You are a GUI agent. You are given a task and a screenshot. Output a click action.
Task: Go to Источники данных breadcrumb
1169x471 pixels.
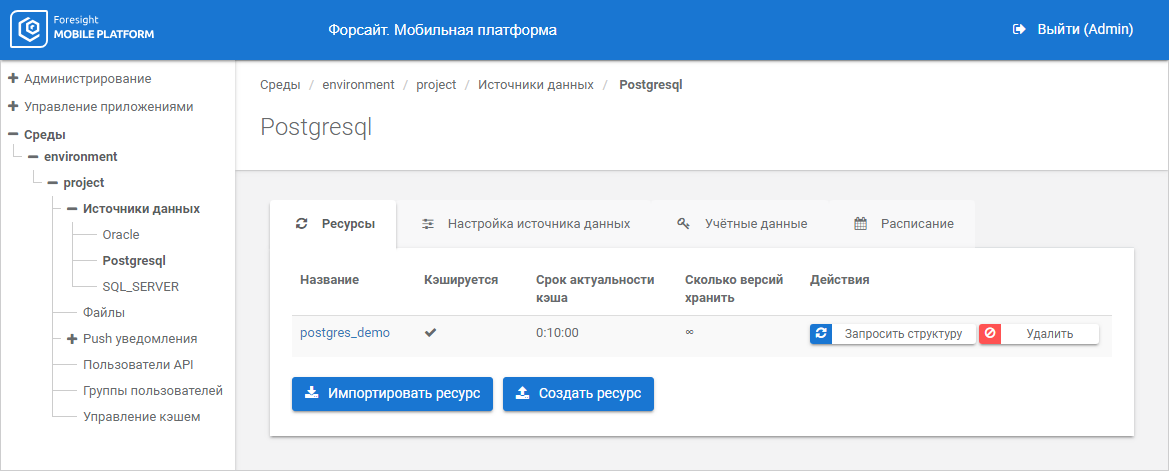535,85
